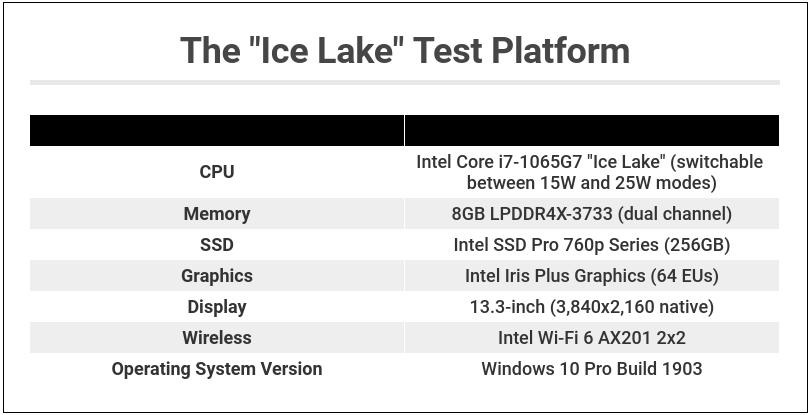Click the Intel Wi-Fi 6 AX201 2x2 value

591,338
